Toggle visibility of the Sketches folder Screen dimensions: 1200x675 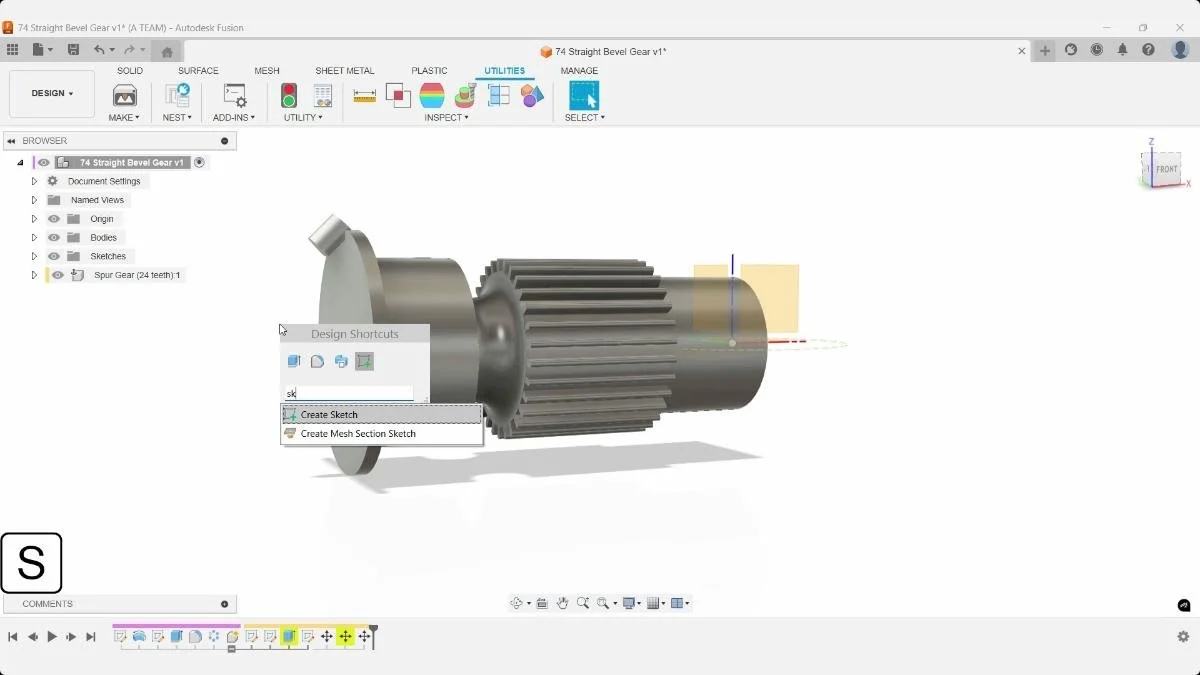tap(54, 256)
